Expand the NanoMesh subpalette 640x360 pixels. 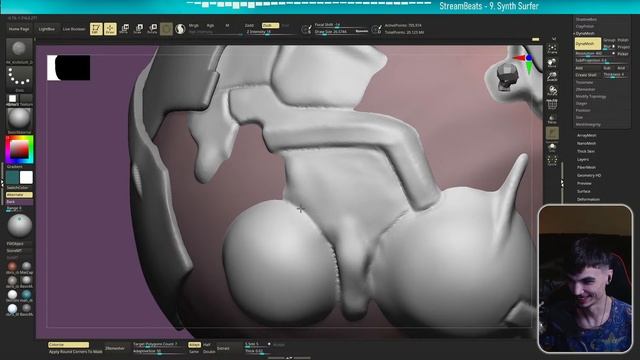[x=587, y=144]
